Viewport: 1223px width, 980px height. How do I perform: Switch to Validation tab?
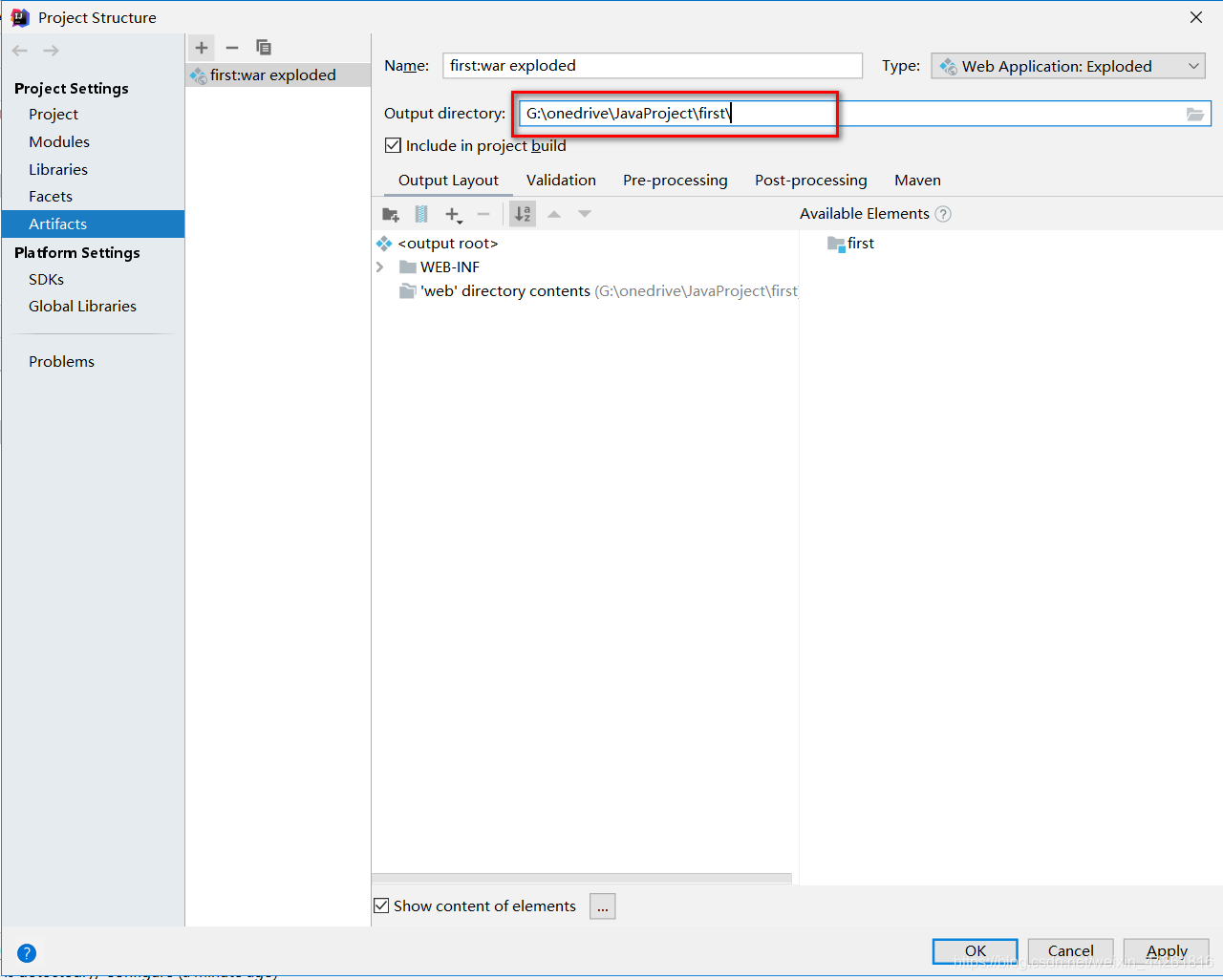pos(561,180)
